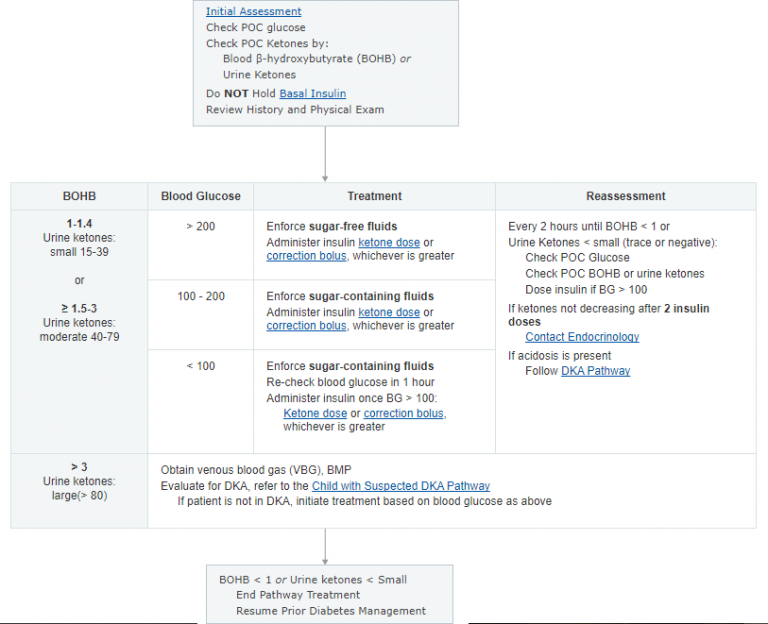Click the 100 - 200 blood glucose cell
Screen dimensions: 768x624
point(200,297)
